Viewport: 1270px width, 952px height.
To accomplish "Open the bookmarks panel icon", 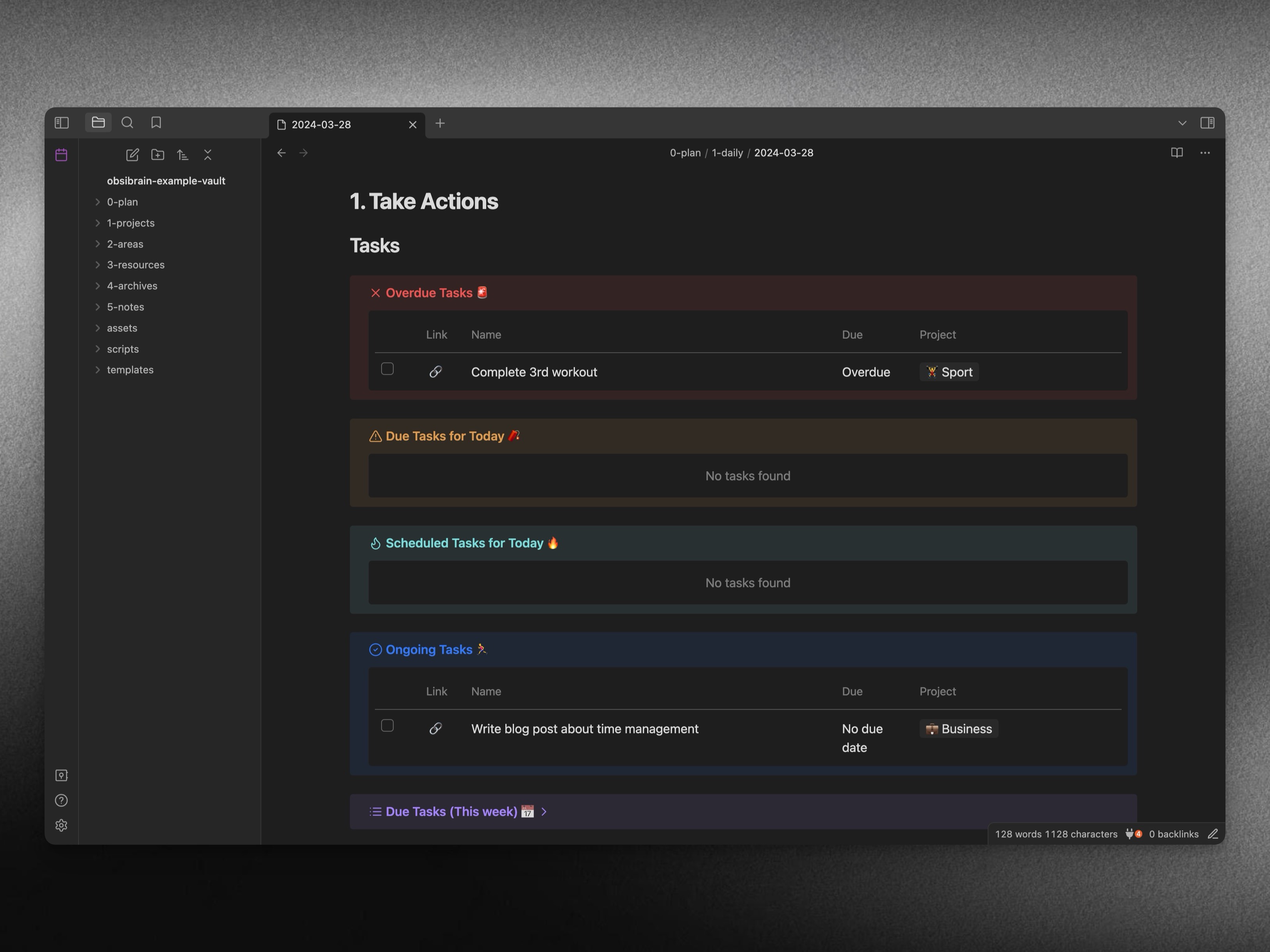I will tap(156, 123).
